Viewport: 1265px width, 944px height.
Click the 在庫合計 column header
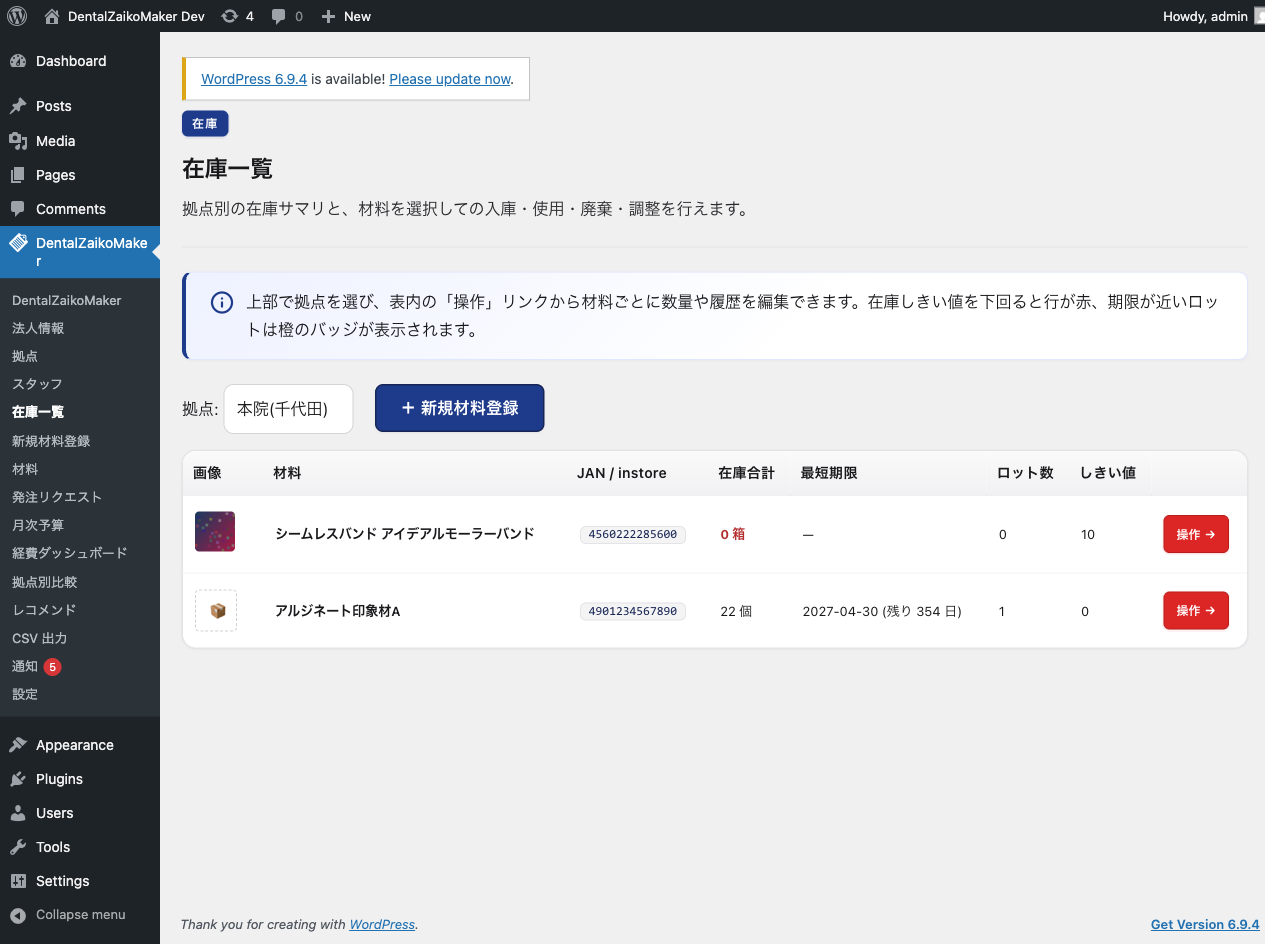point(746,473)
